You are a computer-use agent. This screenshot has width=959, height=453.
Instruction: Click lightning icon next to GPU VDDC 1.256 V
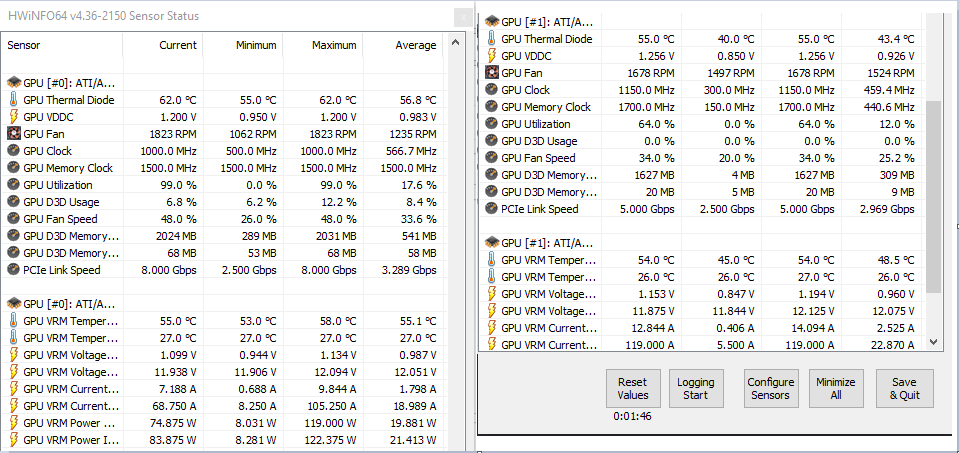[x=492, y=56]
